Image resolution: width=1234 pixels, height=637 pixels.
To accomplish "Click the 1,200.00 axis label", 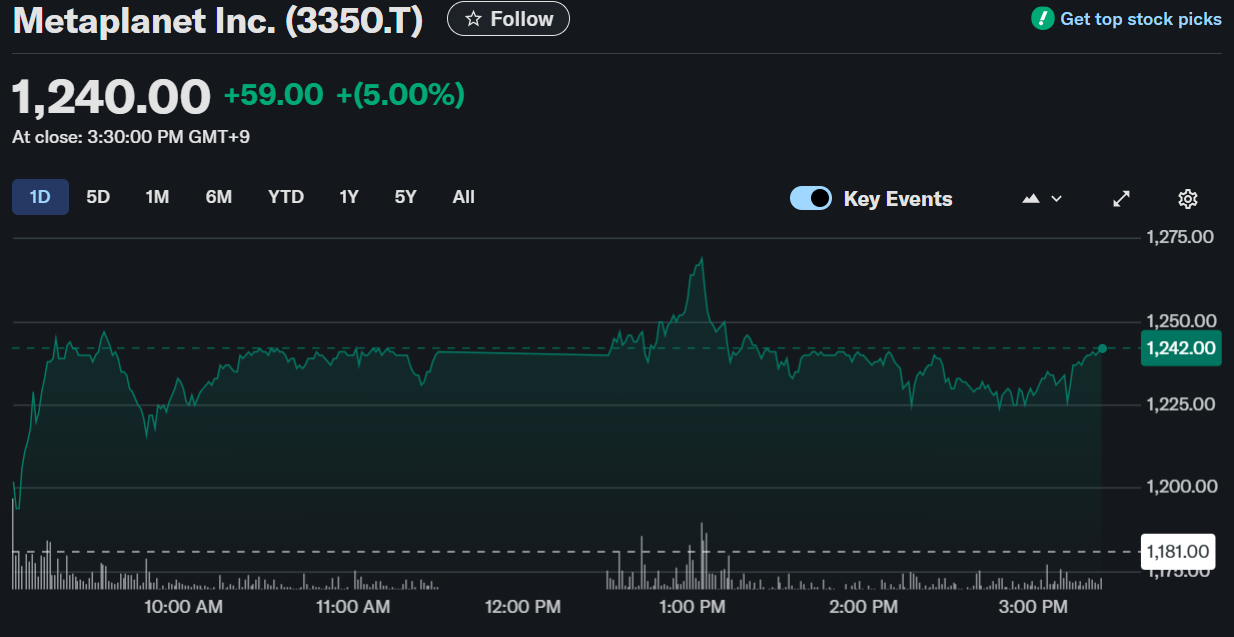I will (x=1181, y=487).
